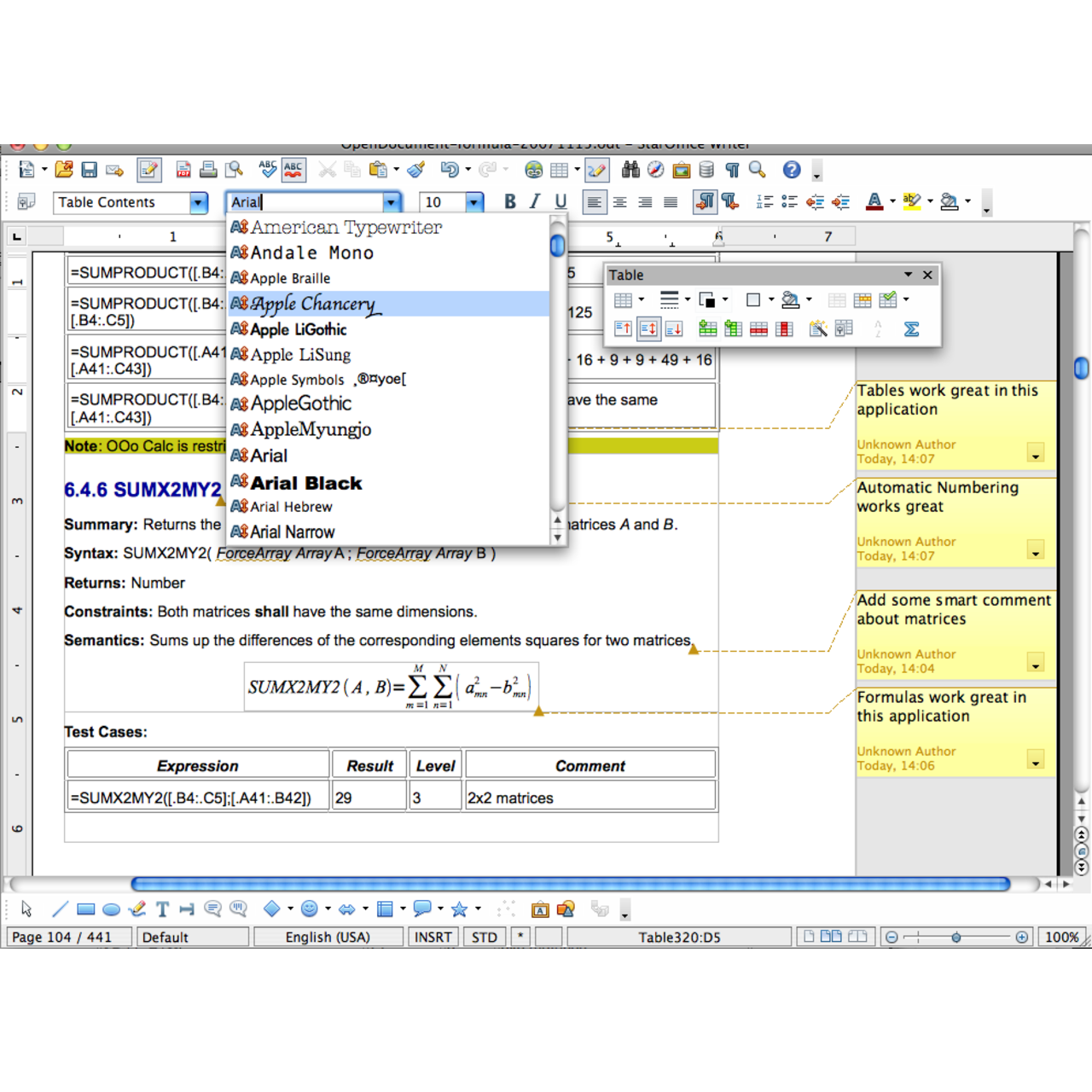Open the Zoom magnifier tool
This screenshot has width=1092, height=1092.
click(757, 170)
